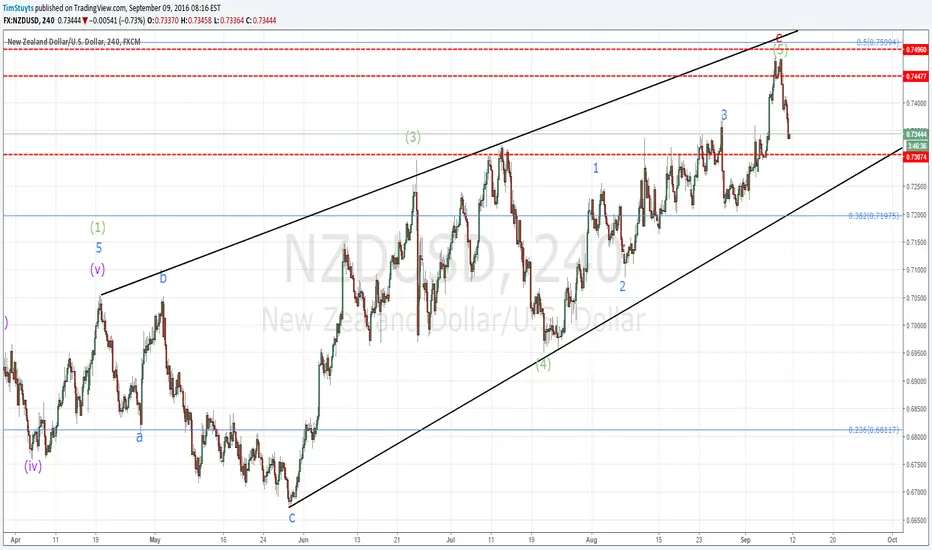Click the green 0.73444 current price tag
This screenshot has height=550, width=932.
click(916, 134)
